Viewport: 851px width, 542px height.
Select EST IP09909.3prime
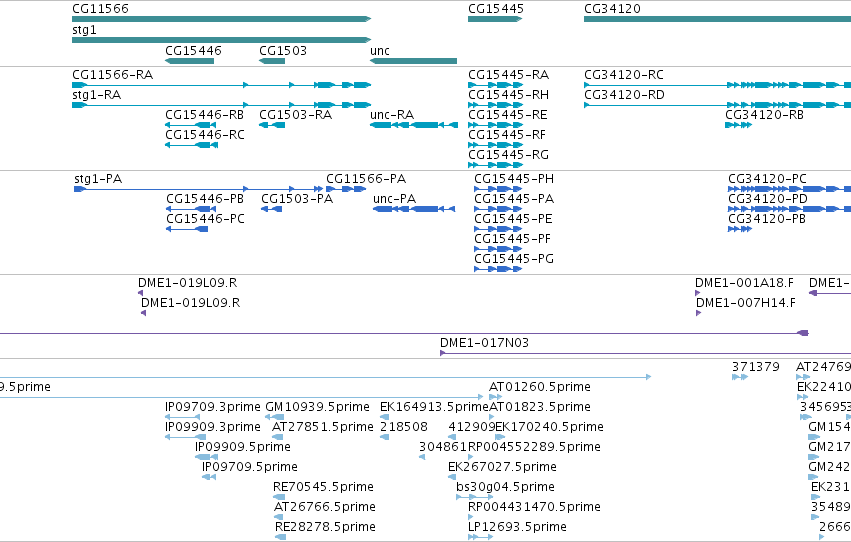185,437
